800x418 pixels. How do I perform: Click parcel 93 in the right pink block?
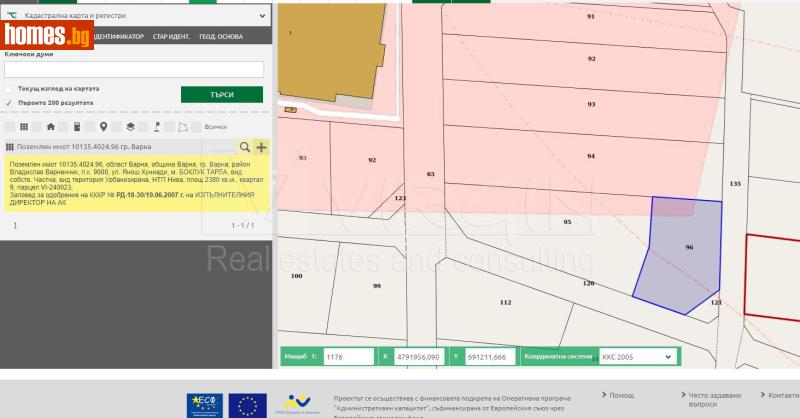[591, 104]
